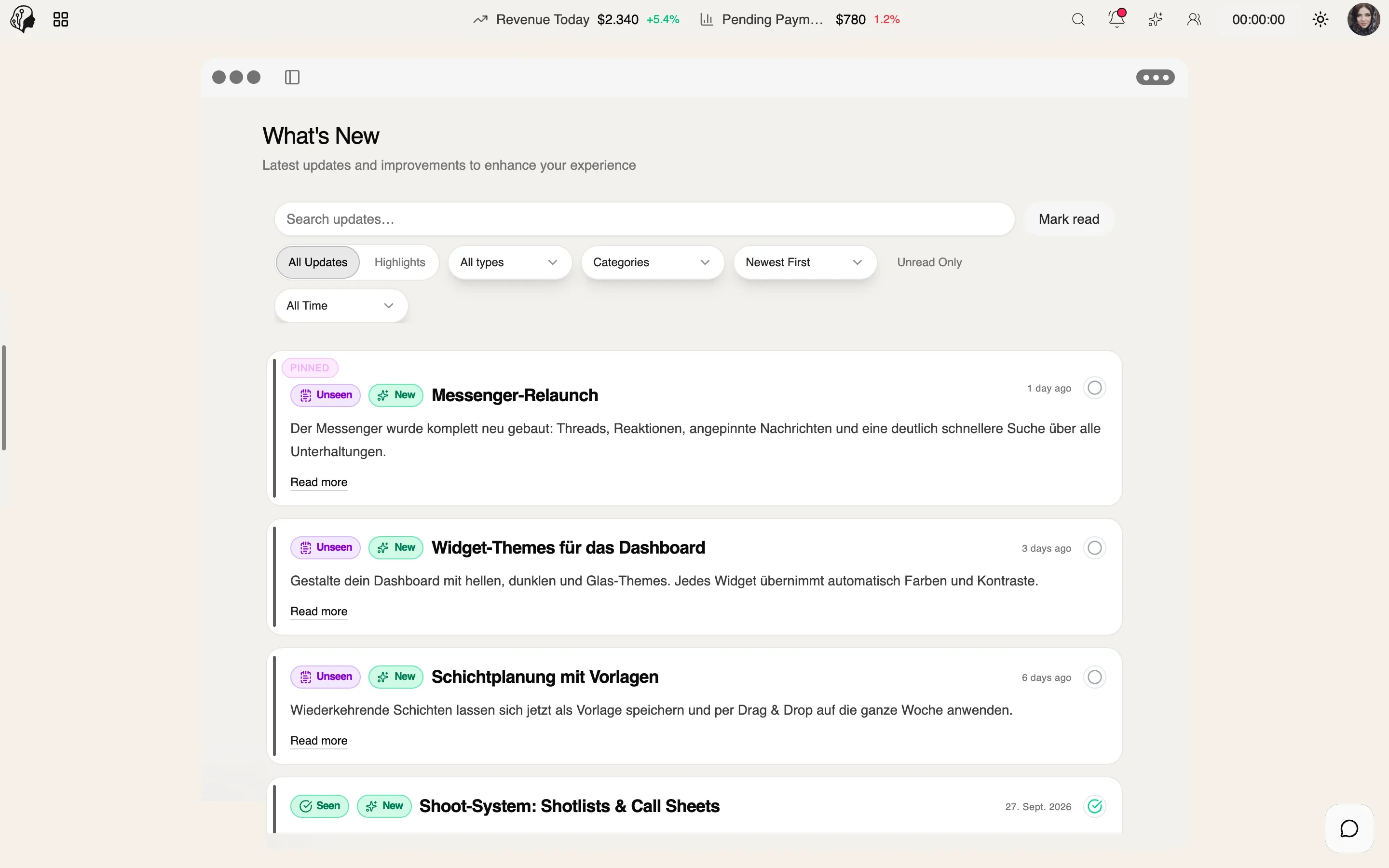
Task: Click the 27. Sept. 2026 date
Action: pyautogui.click(x=1038, y=807)
